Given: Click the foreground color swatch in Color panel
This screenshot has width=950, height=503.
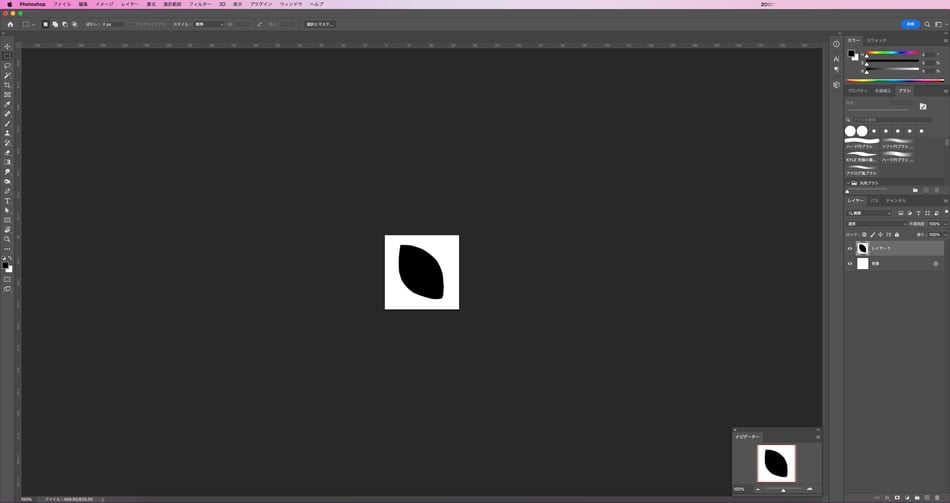Looking at the screenshot, I should click(851, 53).
